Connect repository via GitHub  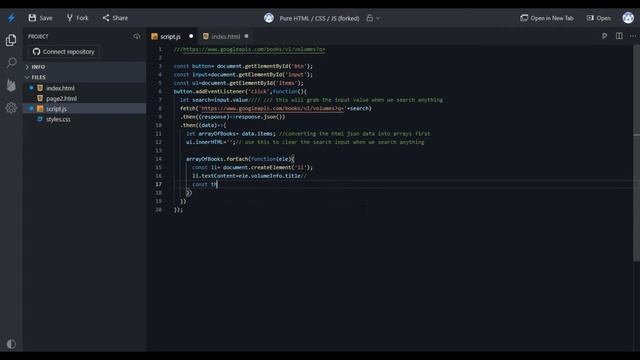click(x=64, y=52)
